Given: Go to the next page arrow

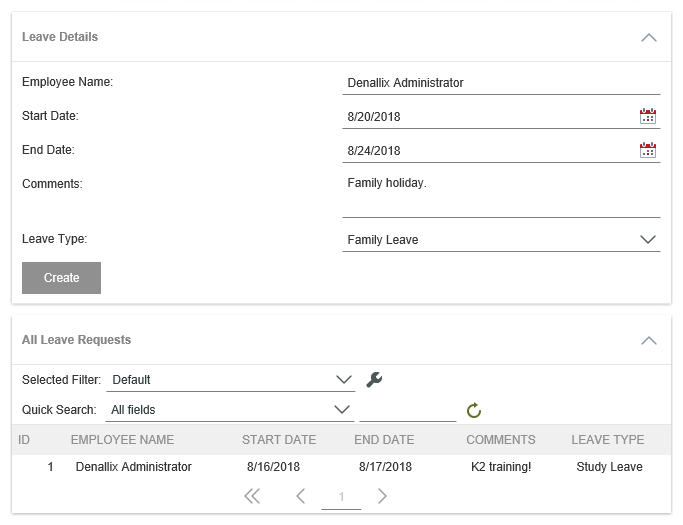Looking at the screenshot, I should 382,497.
